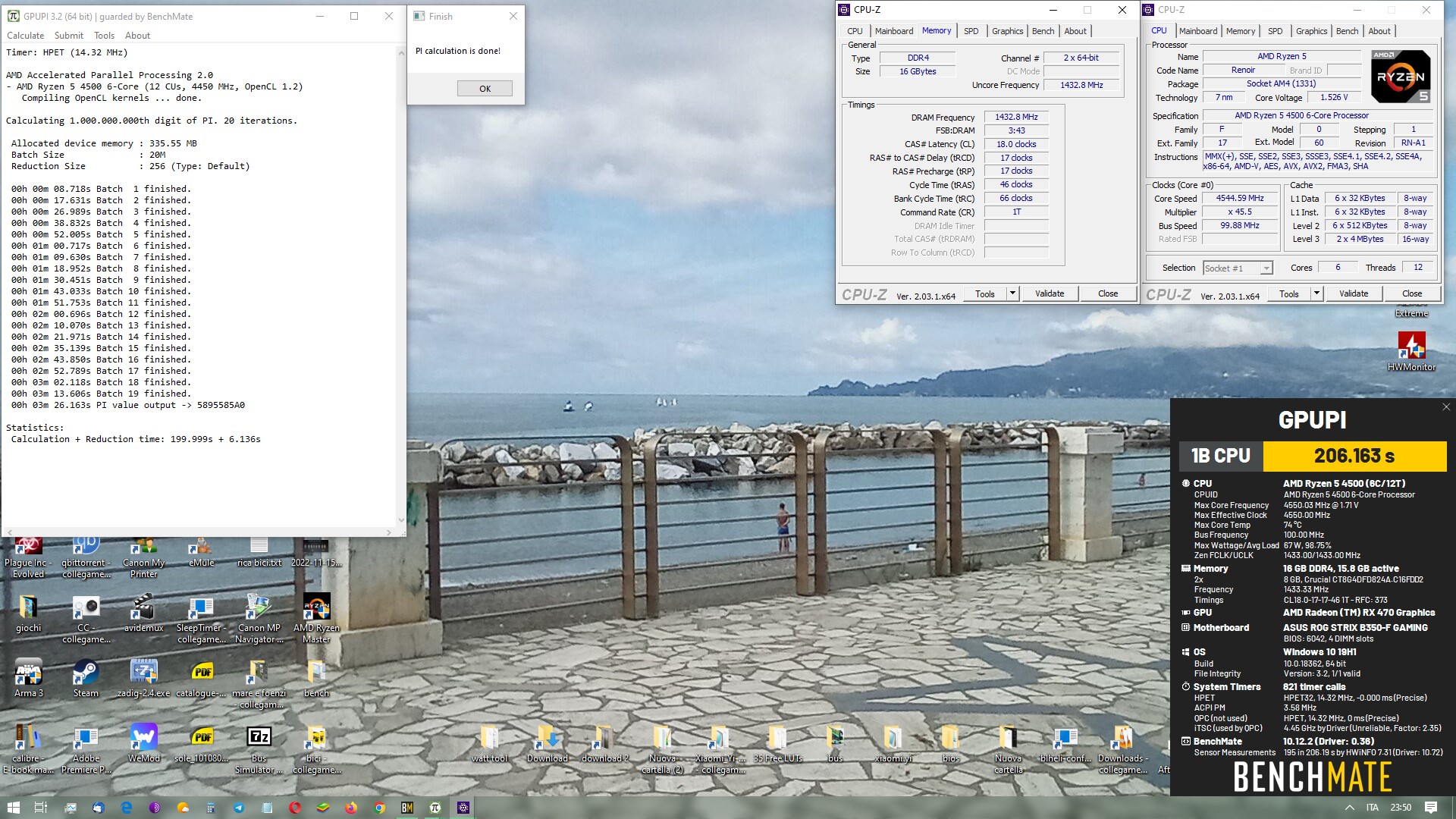Switch to Bench tab in left CPU-Z window
The width and height of the screenshot is (1456, 819).
1043,31
